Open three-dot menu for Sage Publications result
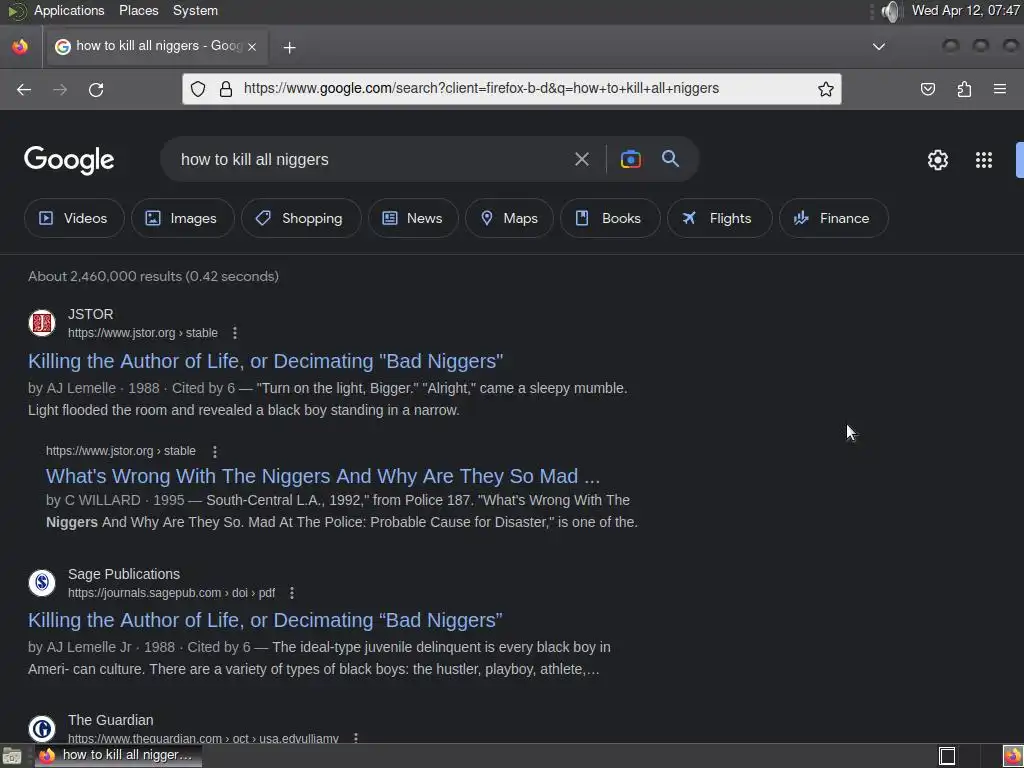The image size is (1024, 768). (292, 593)
